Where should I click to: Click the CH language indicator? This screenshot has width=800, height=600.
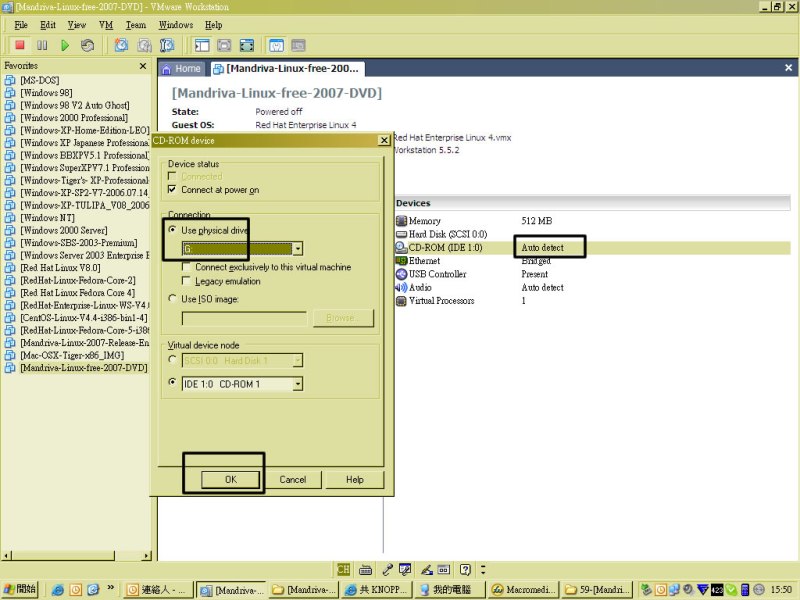pos(343,569)
